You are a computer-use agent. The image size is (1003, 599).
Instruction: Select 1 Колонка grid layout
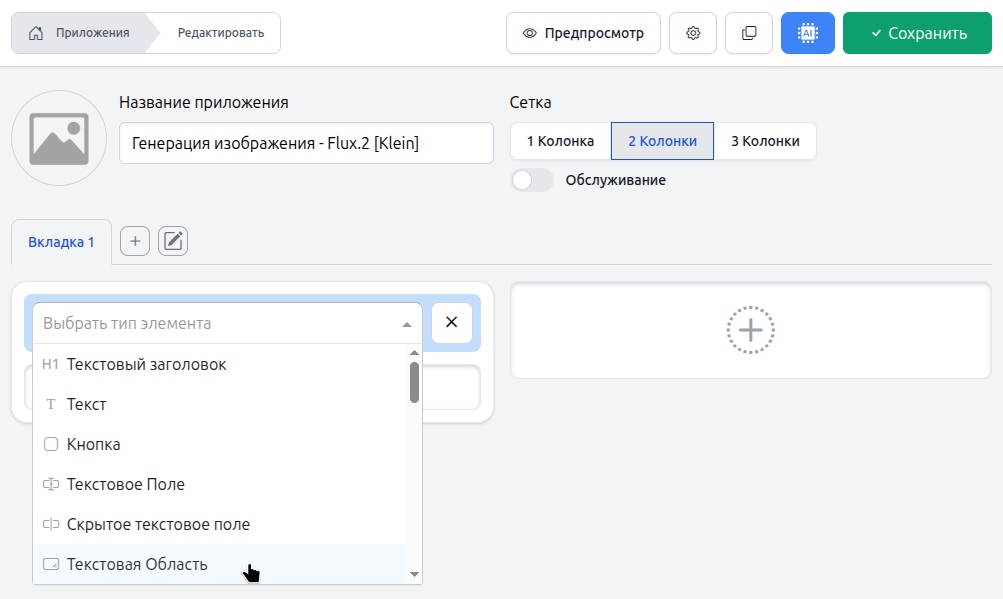[560, 141]
